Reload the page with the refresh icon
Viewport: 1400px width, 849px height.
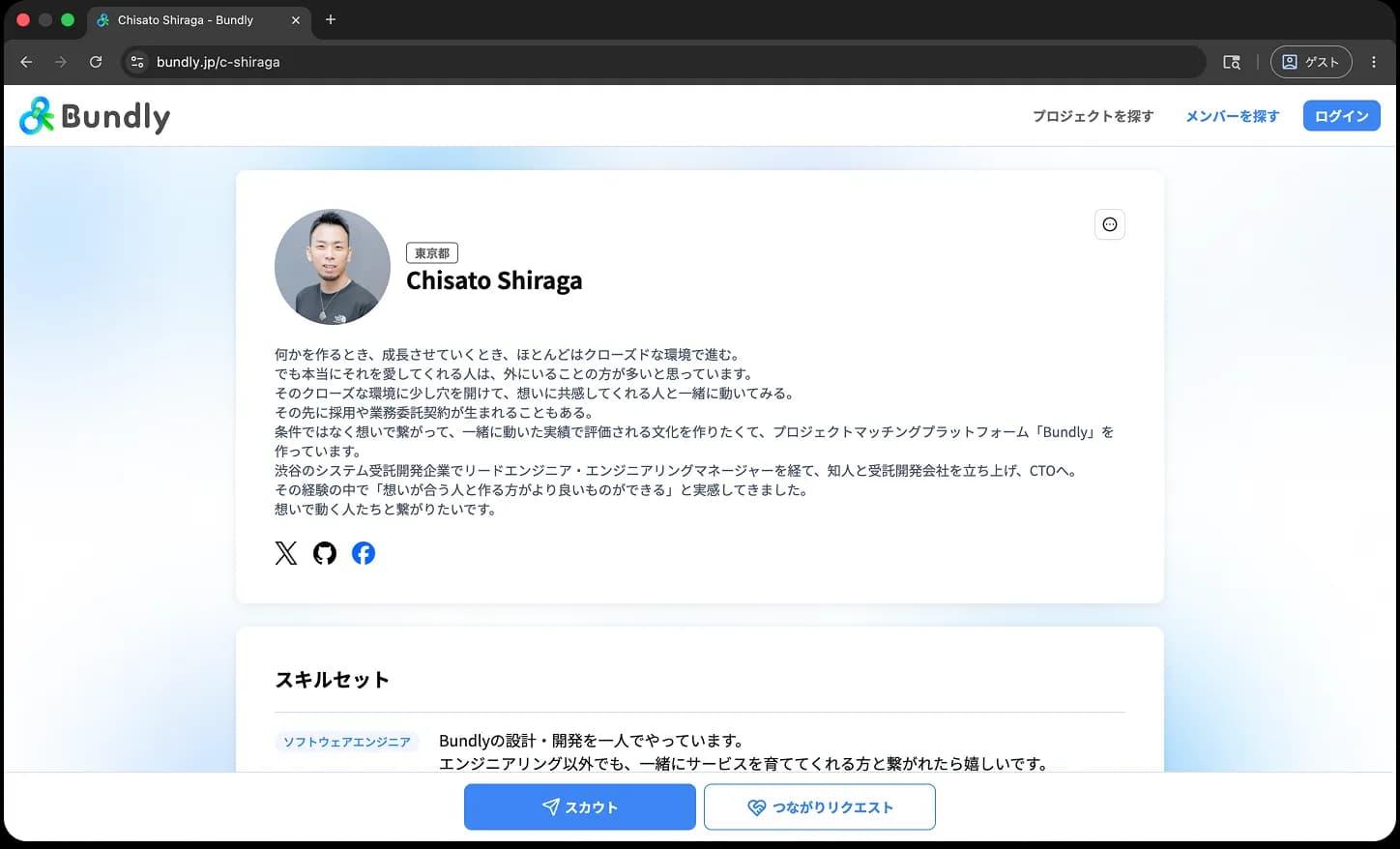coord(96,62)
